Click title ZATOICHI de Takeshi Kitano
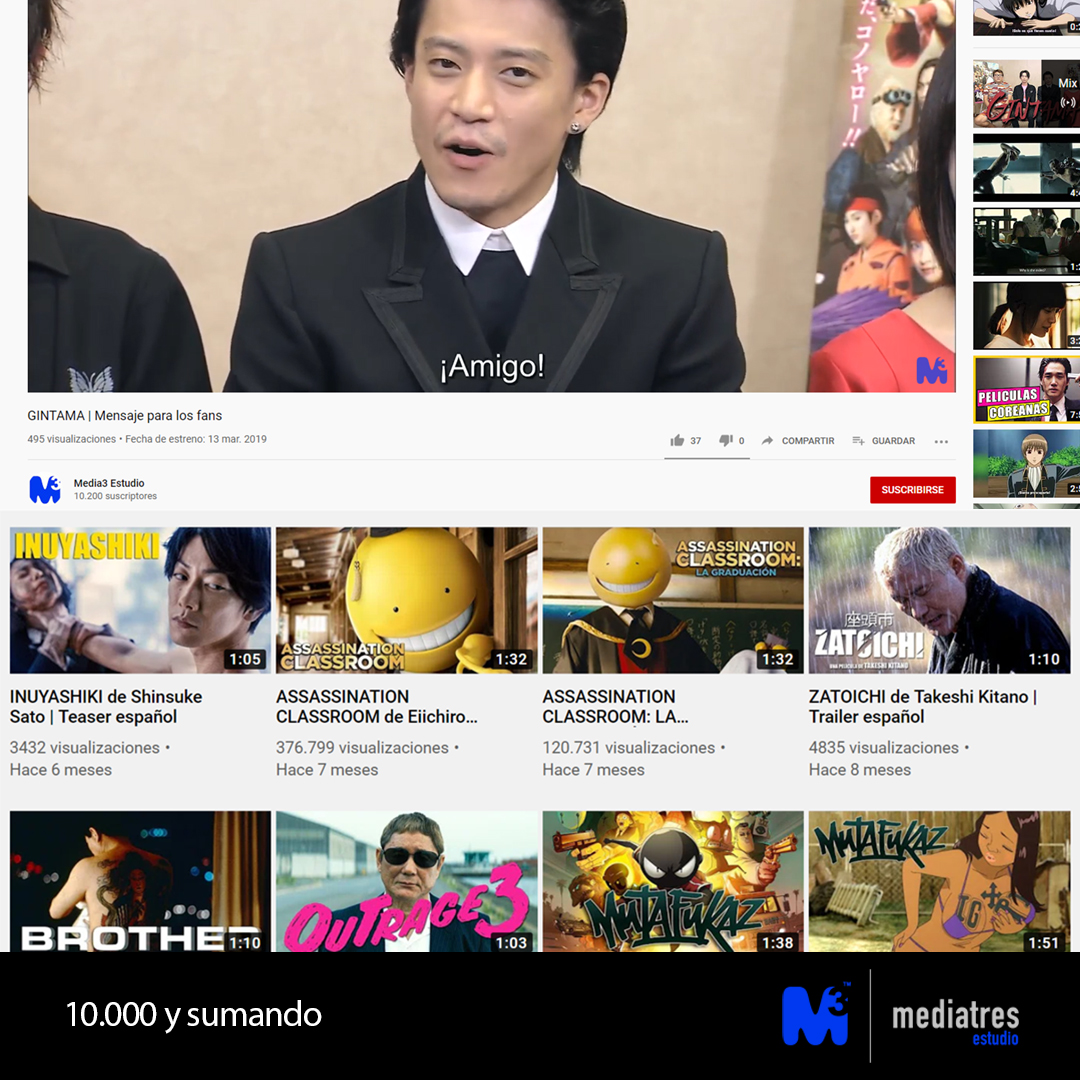Screen dimensions: 1080x1080 [x=923, y=707]
